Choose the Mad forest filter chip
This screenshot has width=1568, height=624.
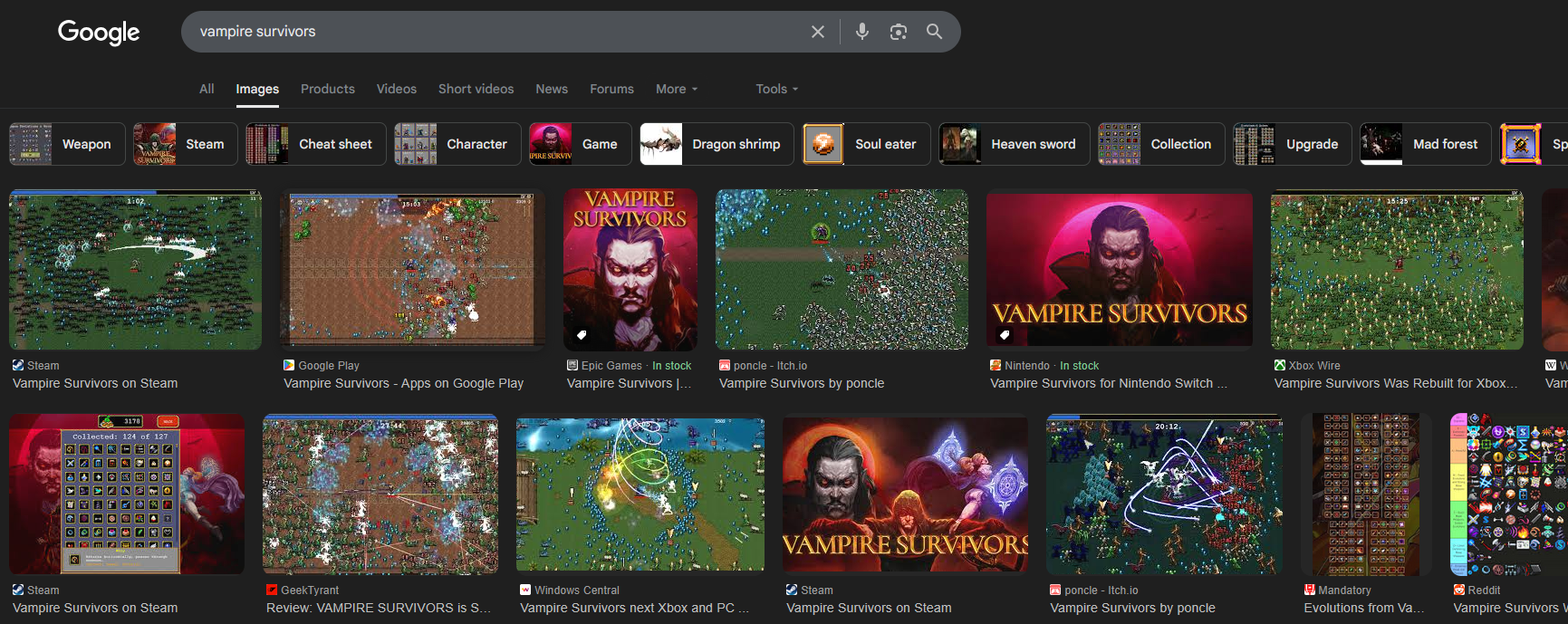tap(1426, 144)
